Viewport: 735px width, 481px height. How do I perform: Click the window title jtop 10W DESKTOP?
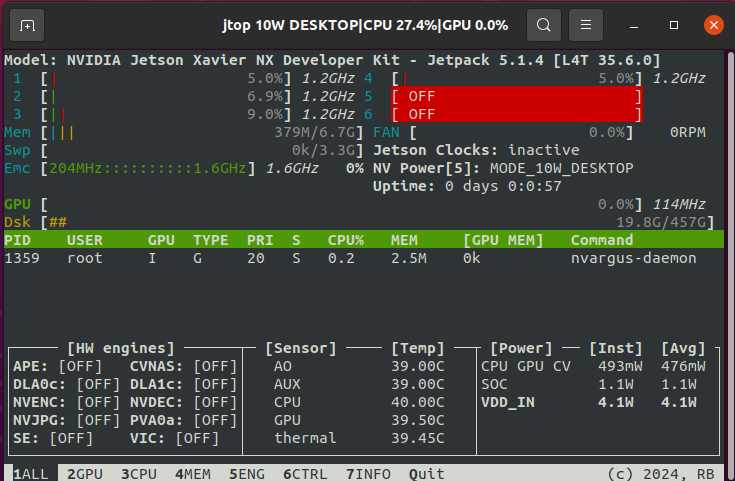pyautogui.click(x=365, y=25)
